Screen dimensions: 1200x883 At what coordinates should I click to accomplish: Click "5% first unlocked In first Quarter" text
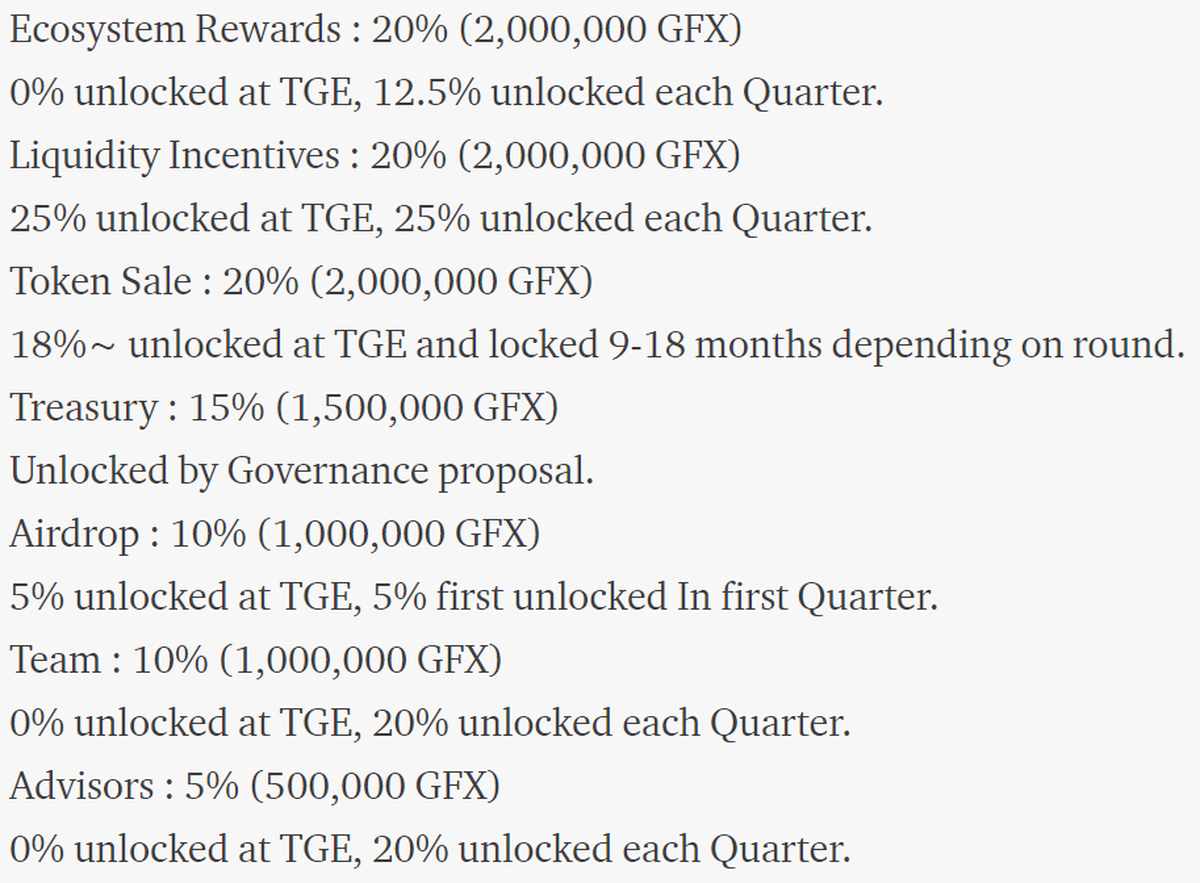click(655, 597)
